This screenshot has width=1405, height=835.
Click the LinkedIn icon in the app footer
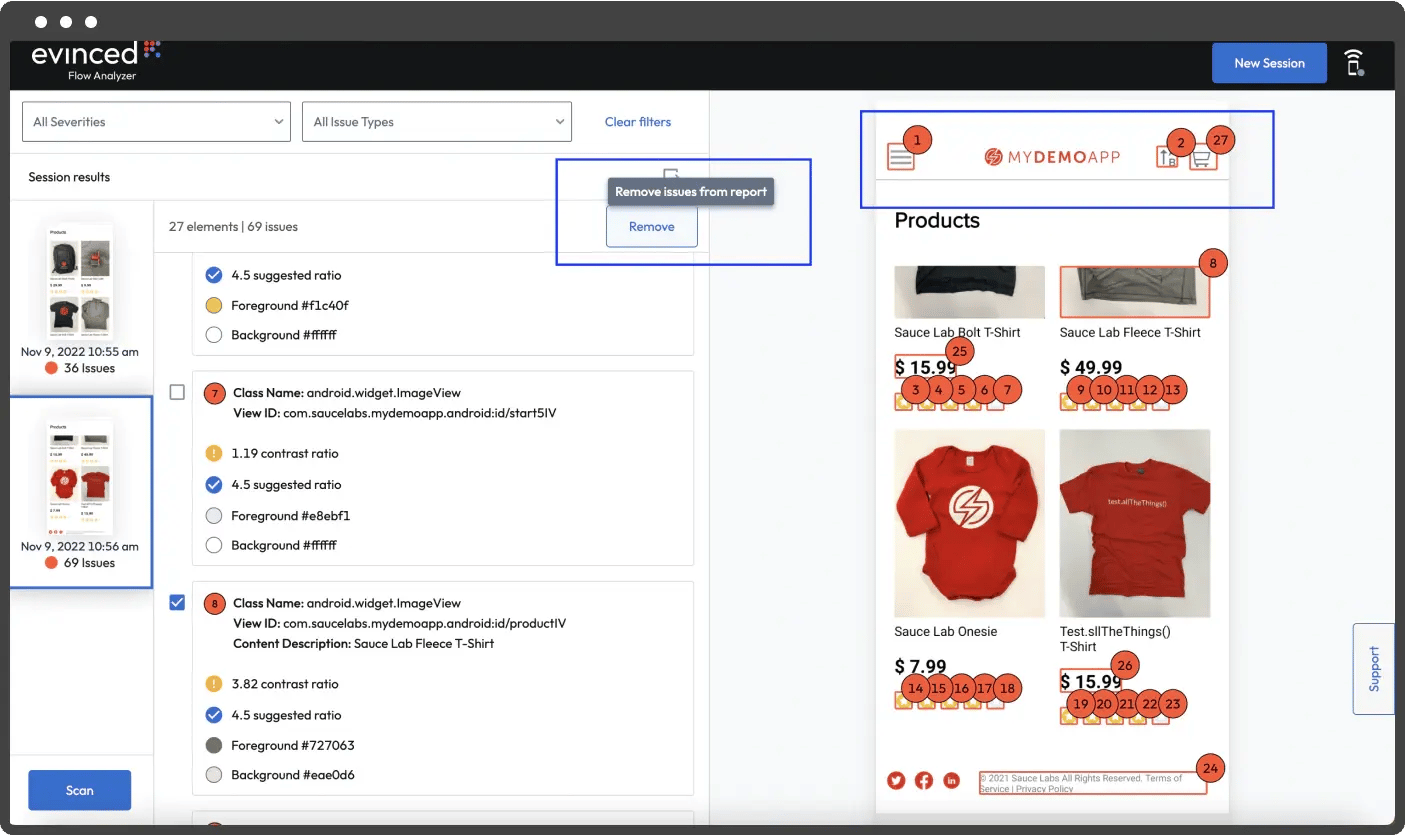[951, 780]
